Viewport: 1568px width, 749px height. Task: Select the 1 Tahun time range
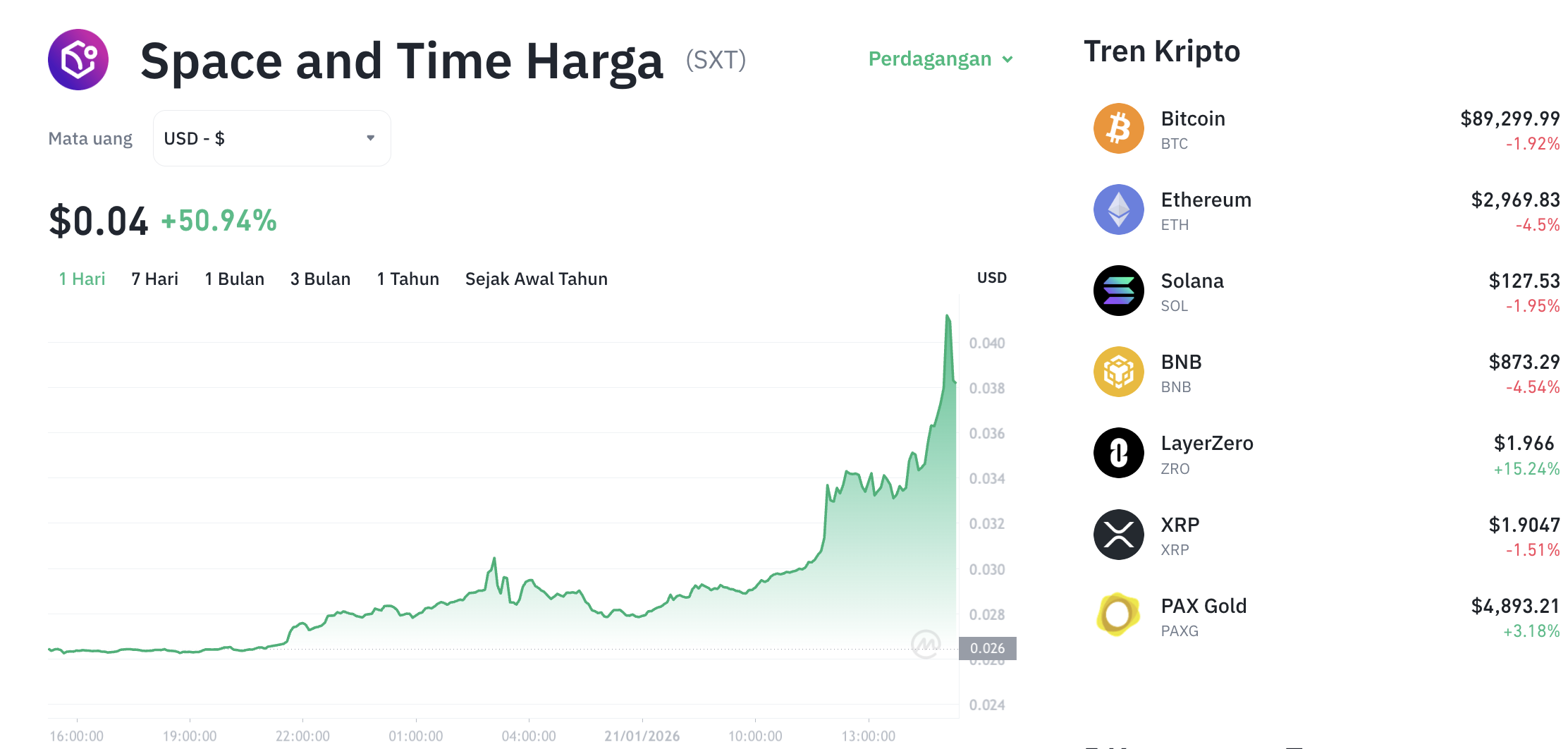pos(408,279)
